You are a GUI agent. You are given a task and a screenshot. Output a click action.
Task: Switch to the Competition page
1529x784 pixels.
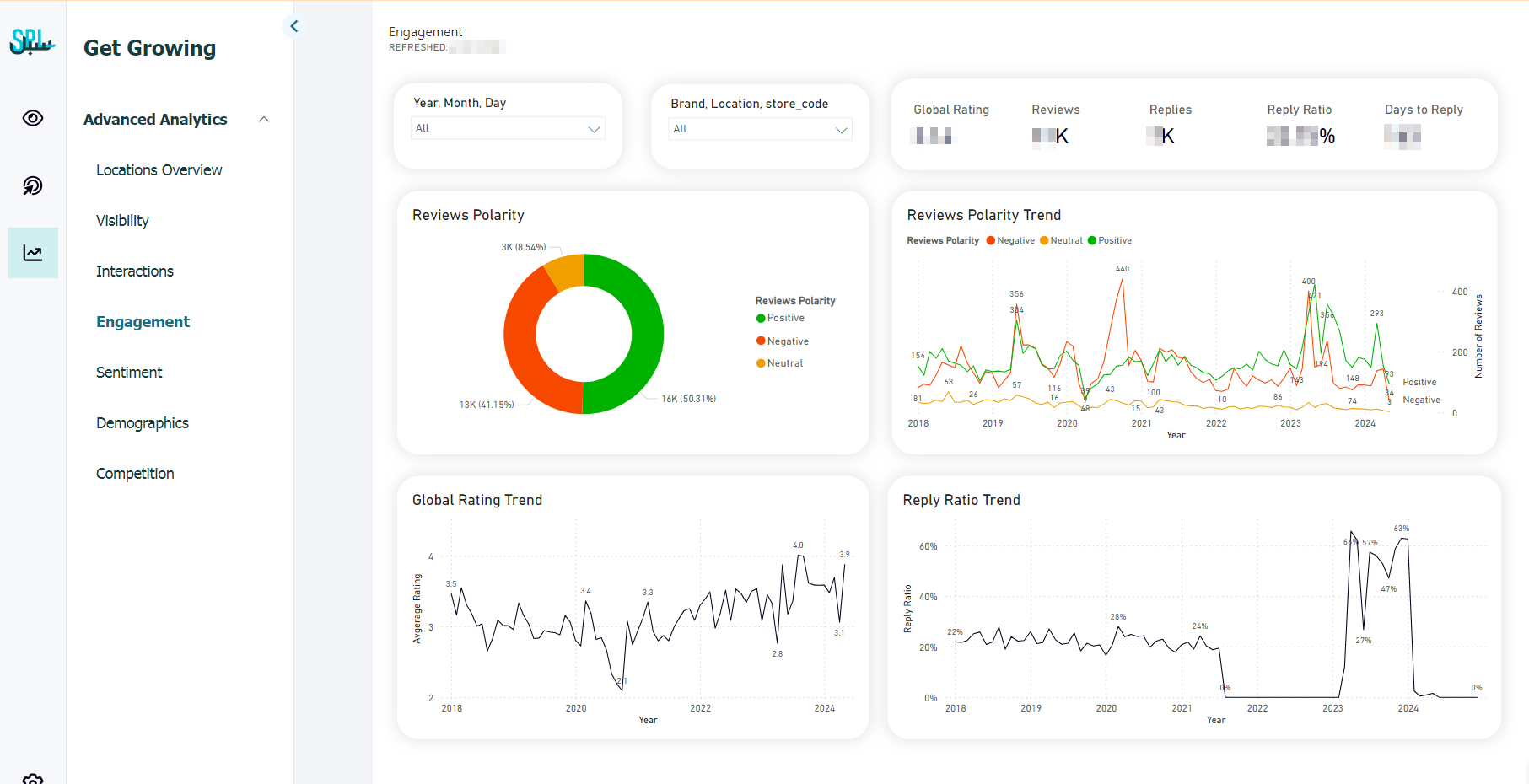[135, 474]
